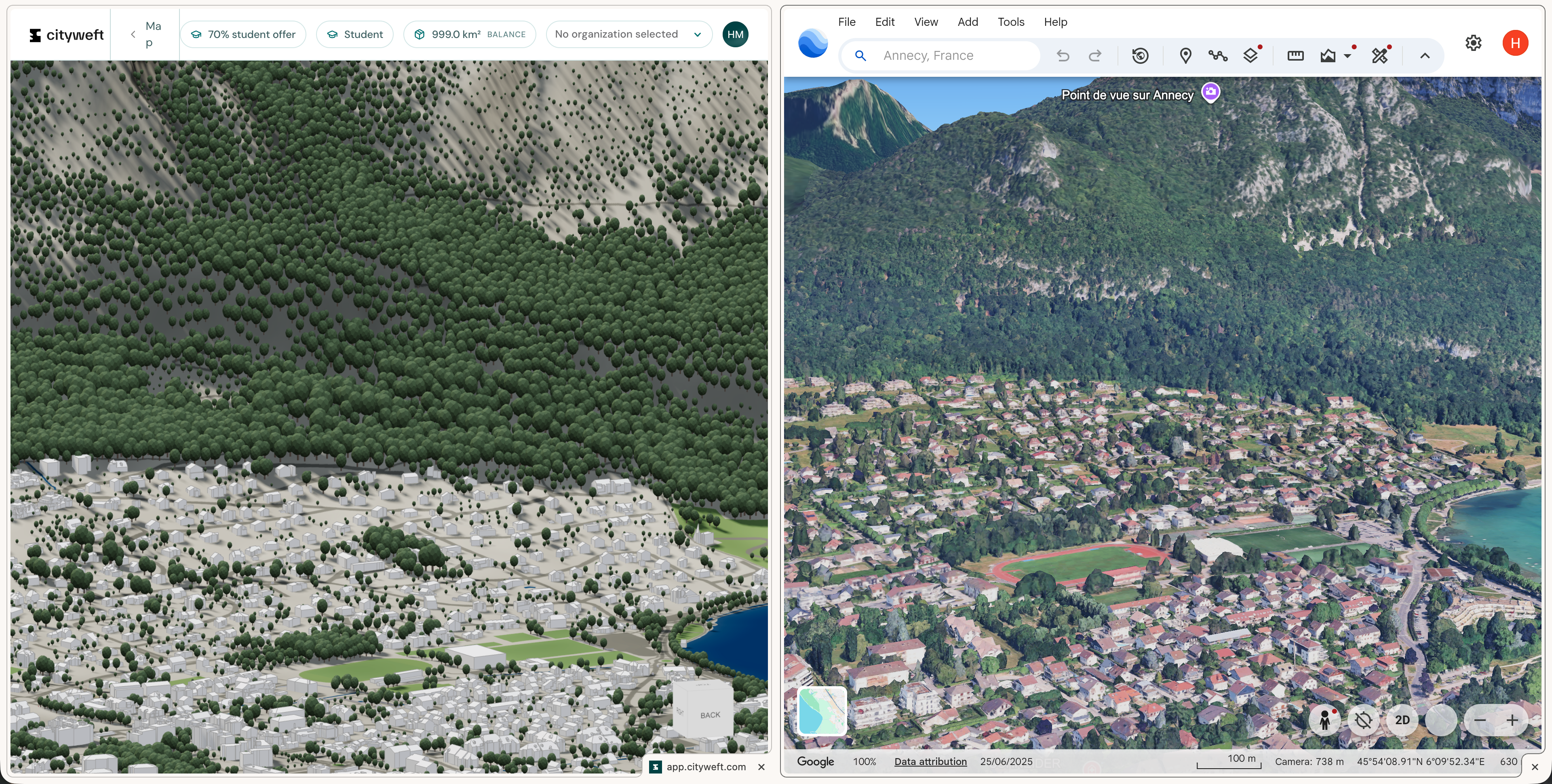
Task: Click the Cityweft logo
Action: point(66,34)
